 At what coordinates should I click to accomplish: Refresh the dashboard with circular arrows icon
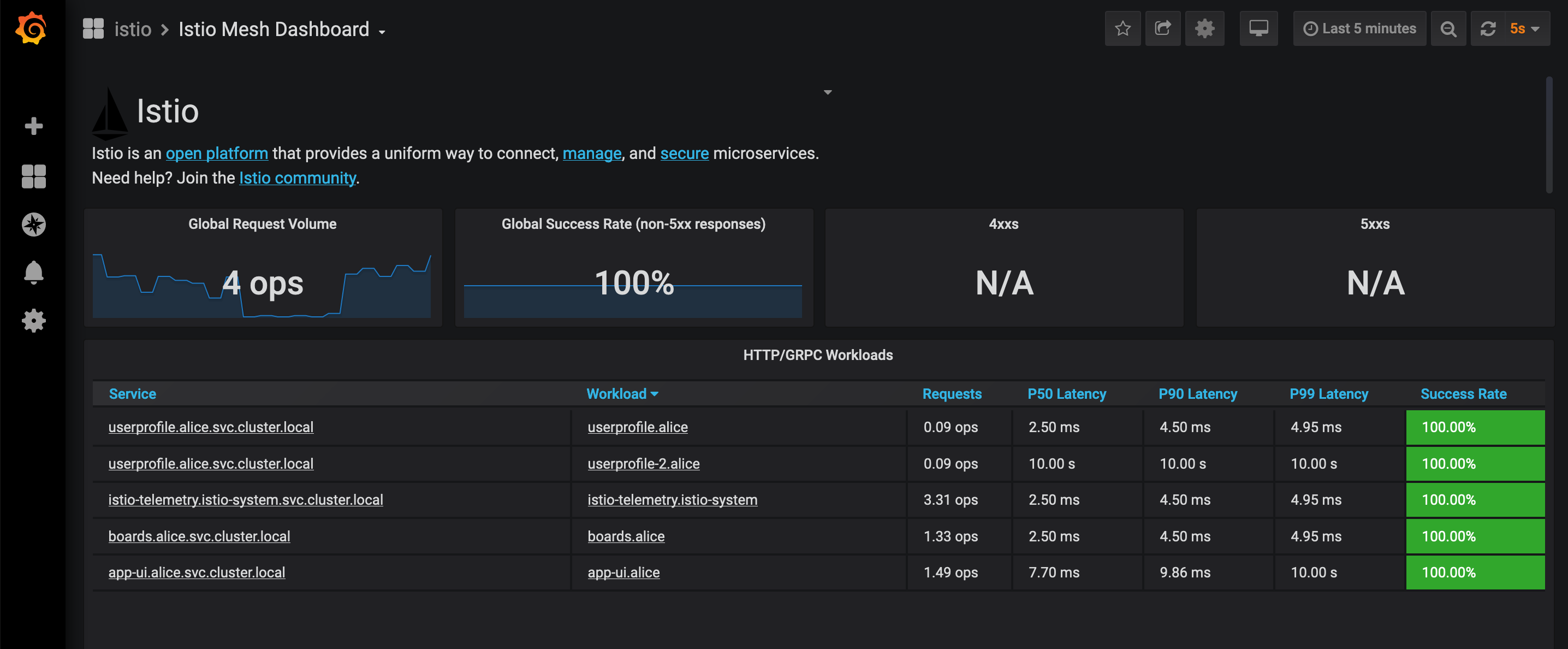pyautogui.click(x=1488, y=28)
